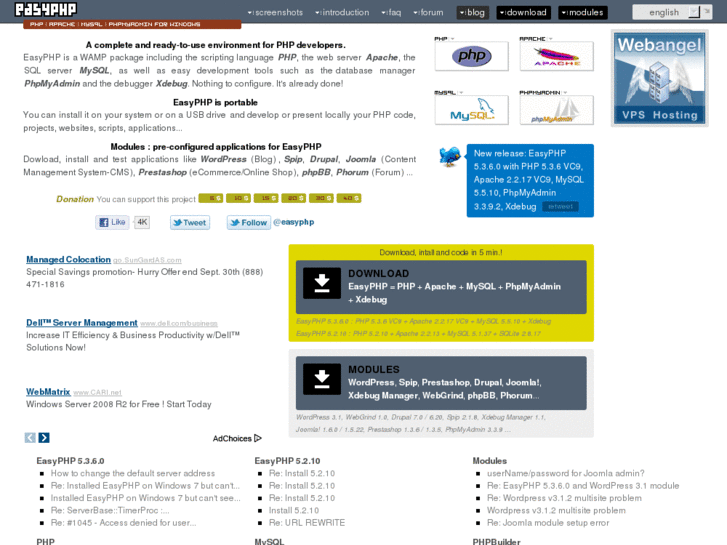Open the PHP logo thumbnail
Viewport: 727px width, 545px height.
click(x=472, y=56)
